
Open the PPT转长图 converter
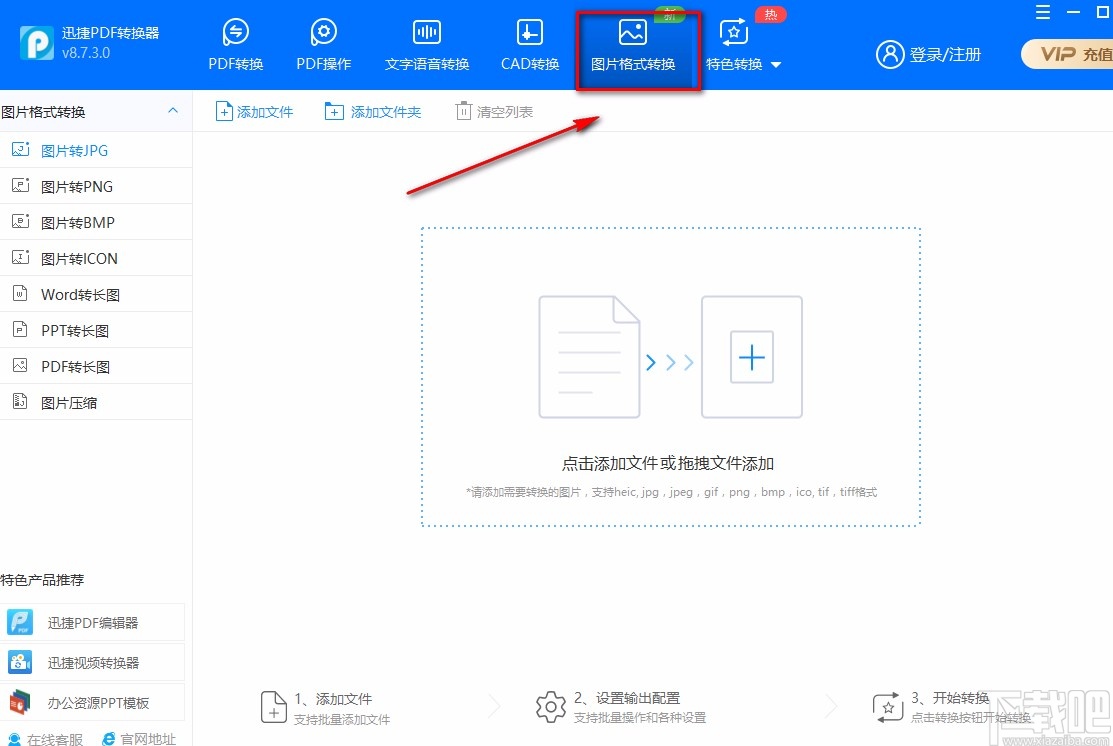point(74,329)
